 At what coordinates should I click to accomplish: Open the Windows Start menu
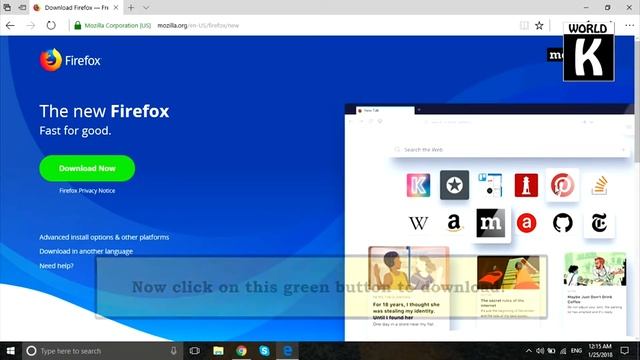point(11,351)
